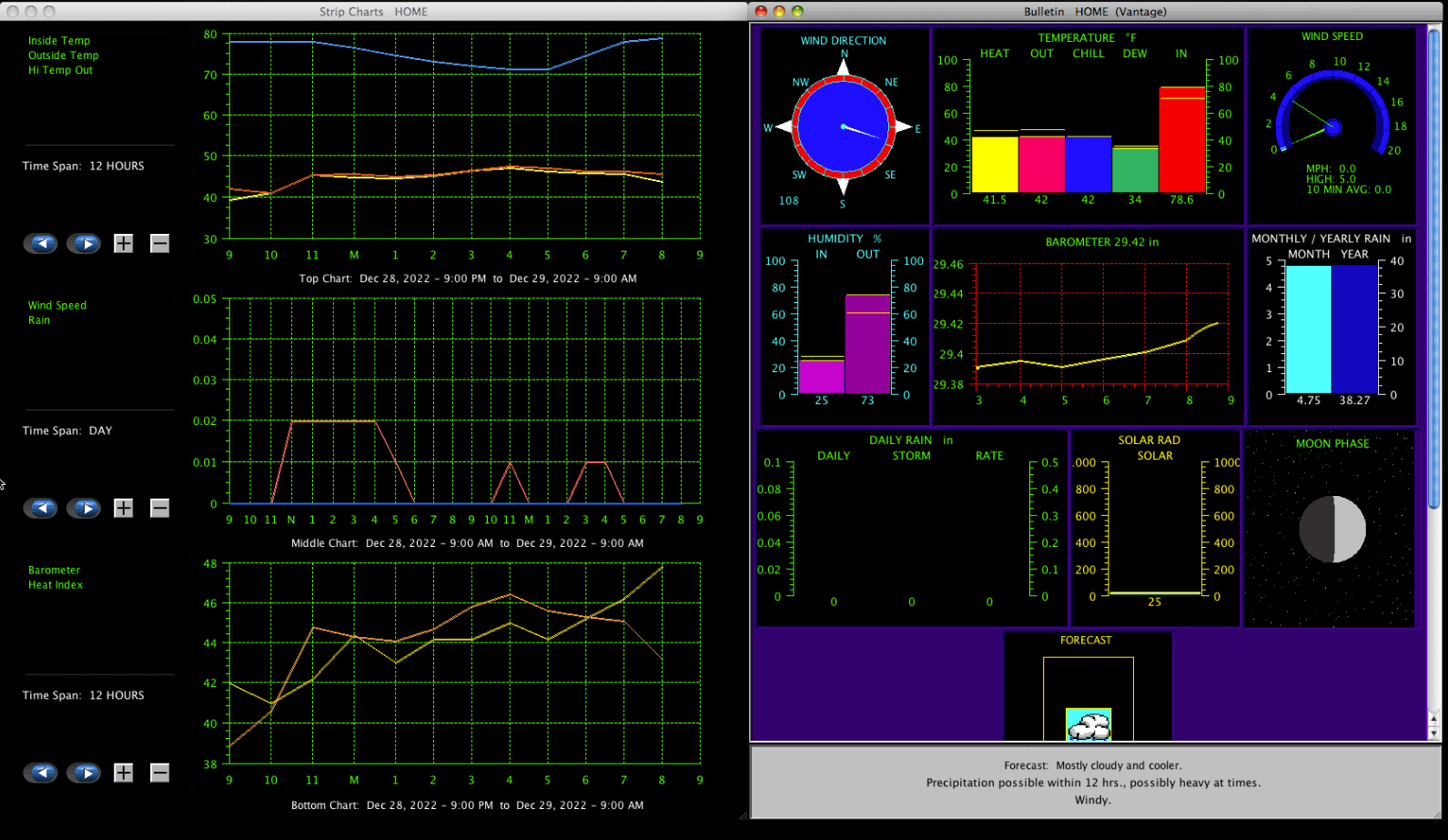Click the middle chart plus zoom button
This screenshot has width=1448, height=840.
tap(124, 508)
